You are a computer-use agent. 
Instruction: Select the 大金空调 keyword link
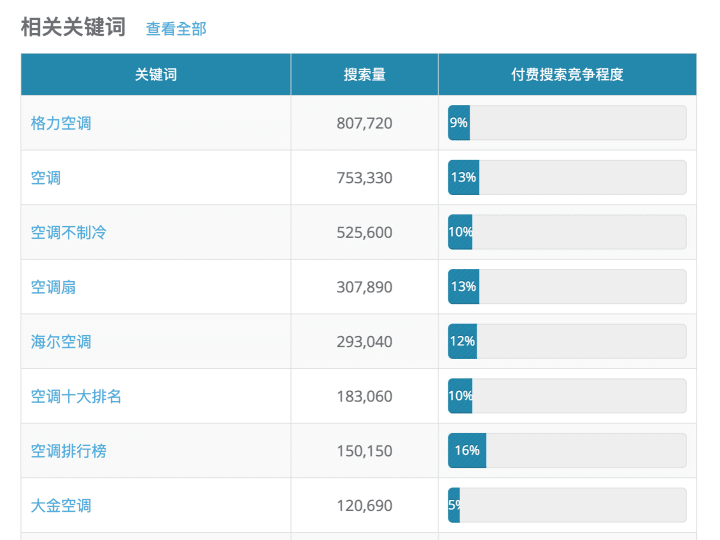tap(61, 506)
